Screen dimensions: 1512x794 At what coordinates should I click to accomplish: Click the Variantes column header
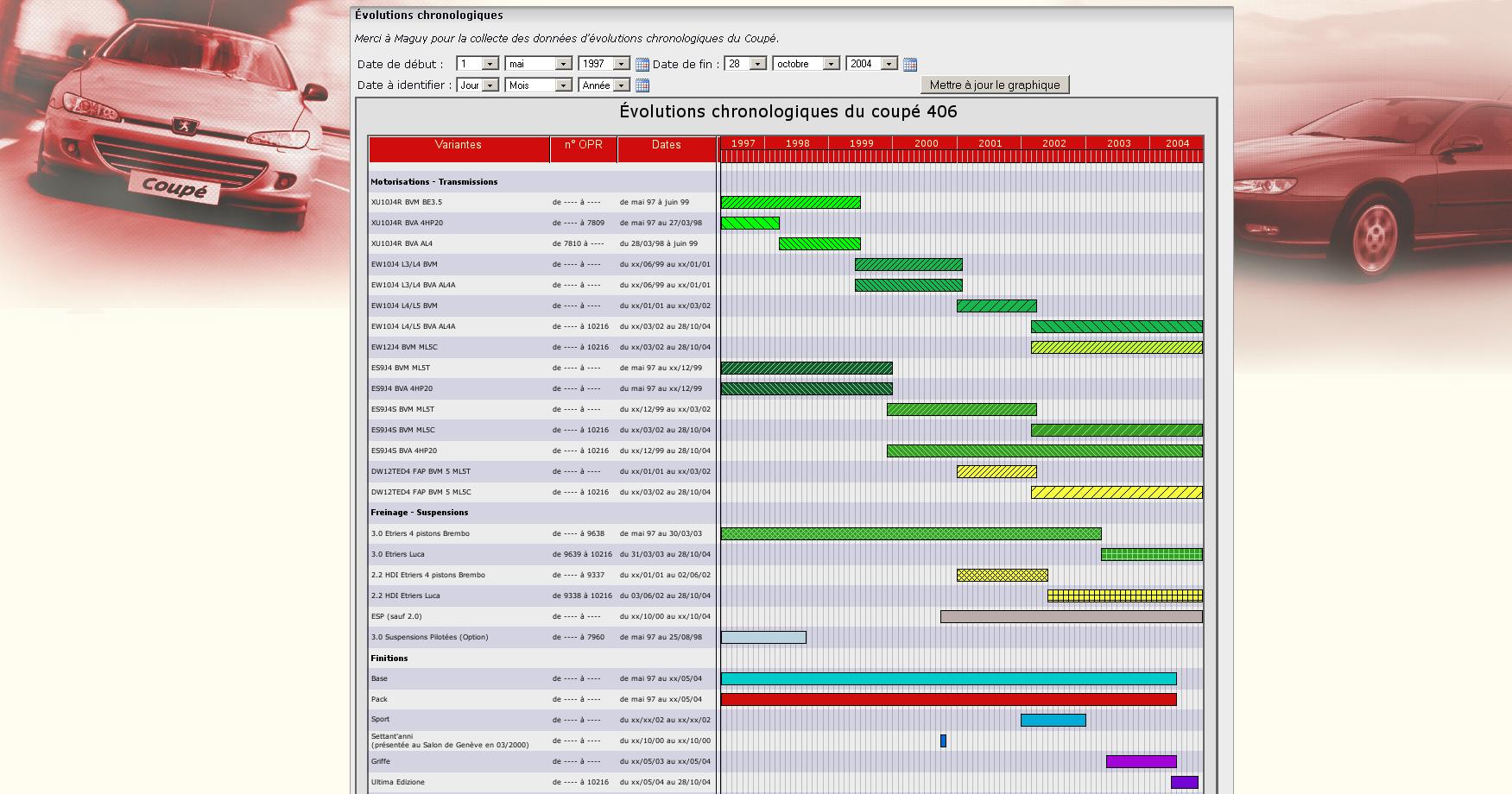[x=459, y=145]
